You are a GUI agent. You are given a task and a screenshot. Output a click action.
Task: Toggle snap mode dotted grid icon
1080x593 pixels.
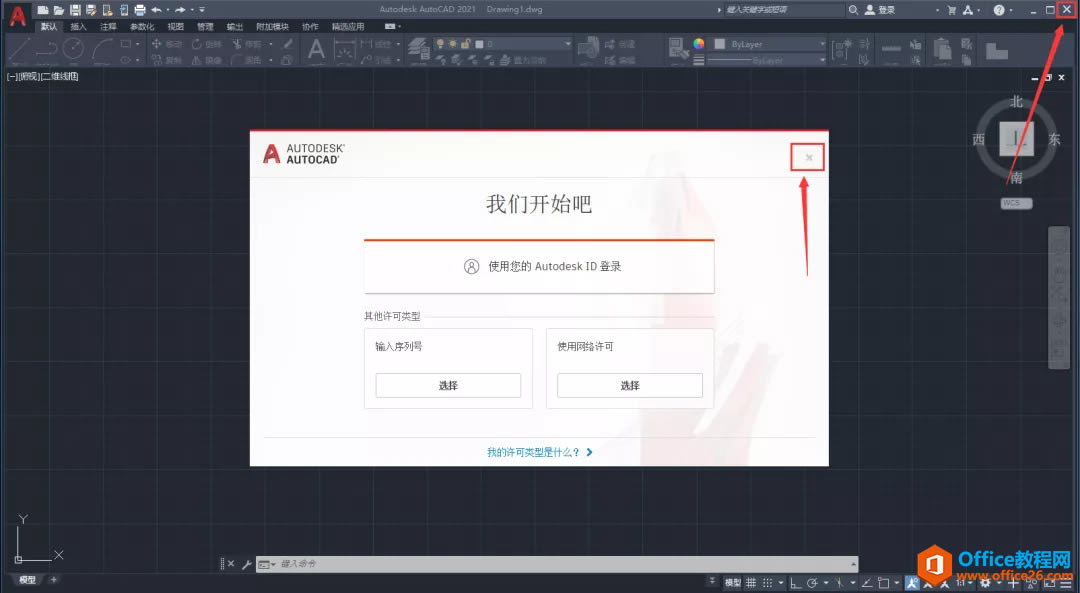click(x=767, y=583)
